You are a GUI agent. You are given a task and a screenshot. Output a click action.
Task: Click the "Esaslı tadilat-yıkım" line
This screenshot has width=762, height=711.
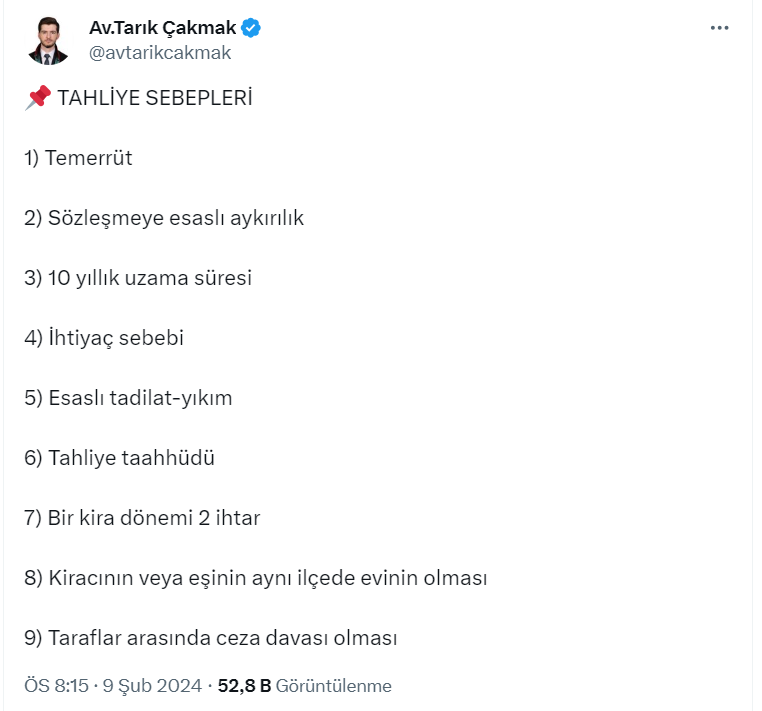pyautogui.click(x=128, y=398)
